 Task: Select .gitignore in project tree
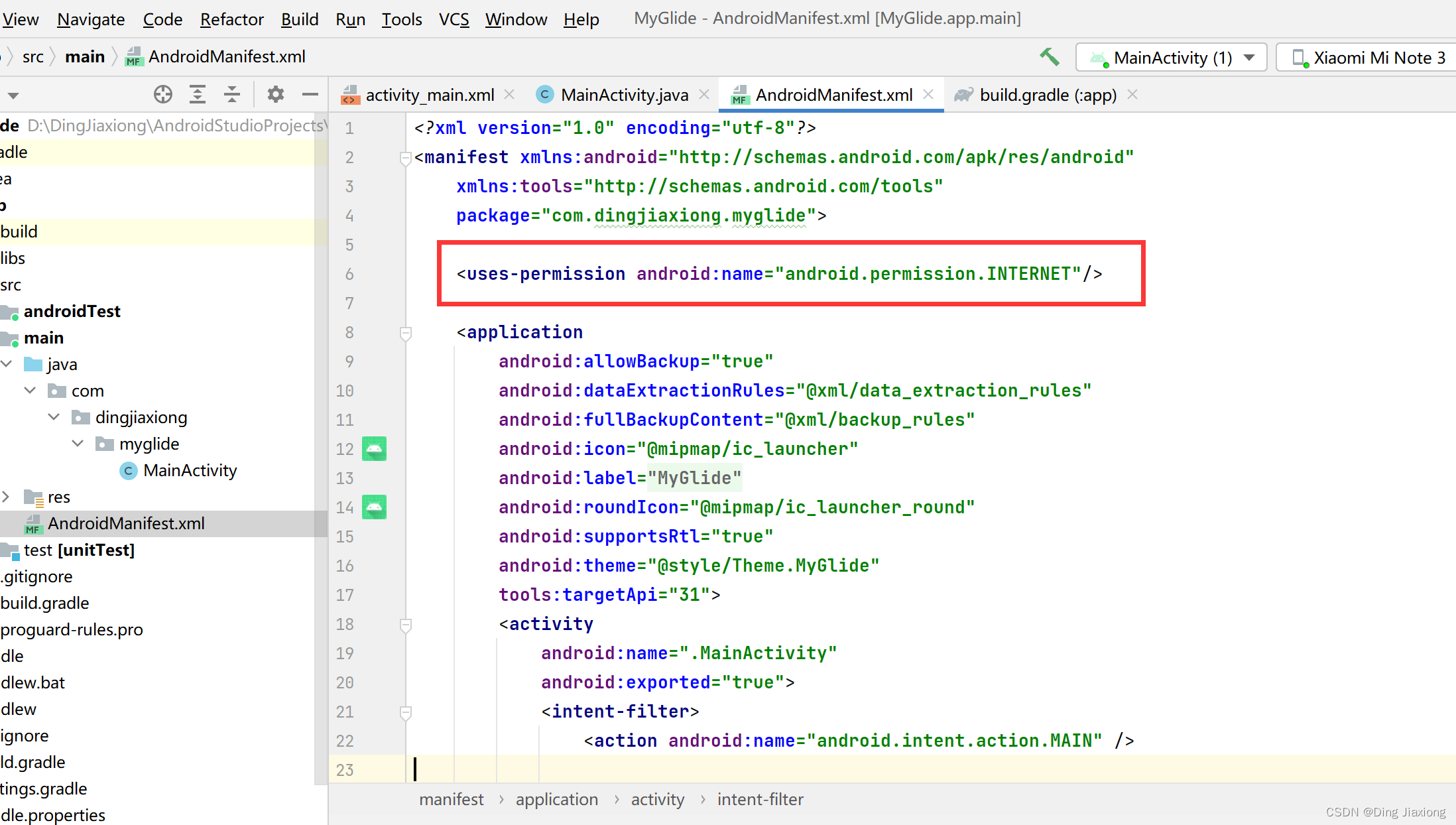pyautogui.click(x=36, y=576)
